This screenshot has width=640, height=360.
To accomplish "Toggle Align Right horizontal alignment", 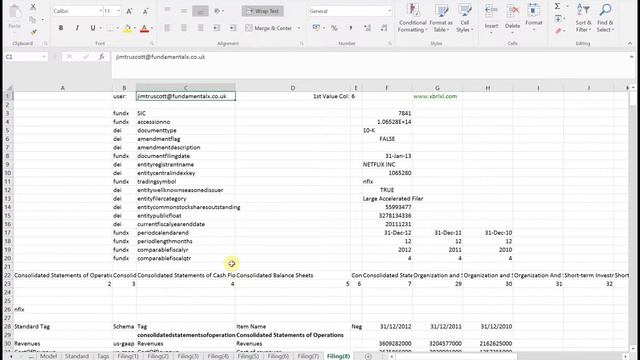I will [200, 28].
